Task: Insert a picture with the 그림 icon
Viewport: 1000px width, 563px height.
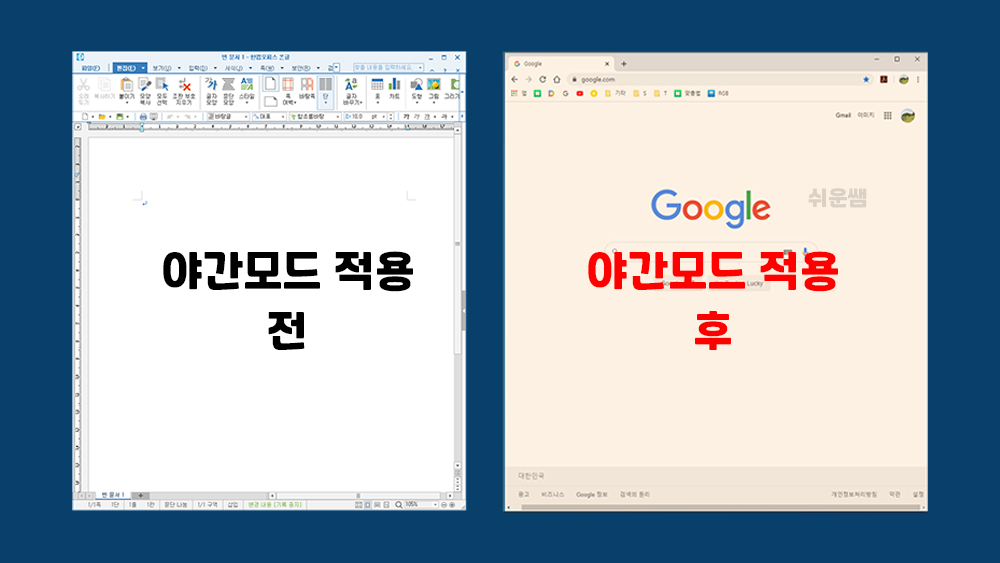Action: (434, 85)
